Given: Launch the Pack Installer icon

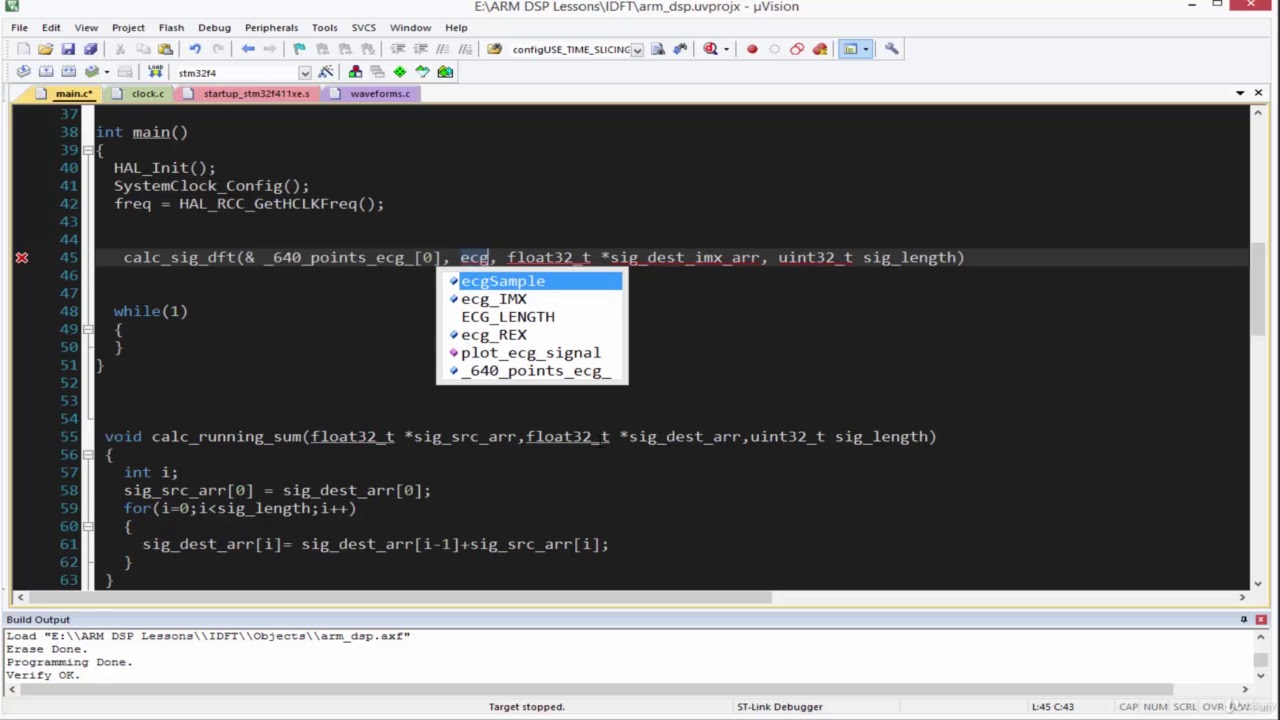Looking at the screenshot, I should coord(445,72).
